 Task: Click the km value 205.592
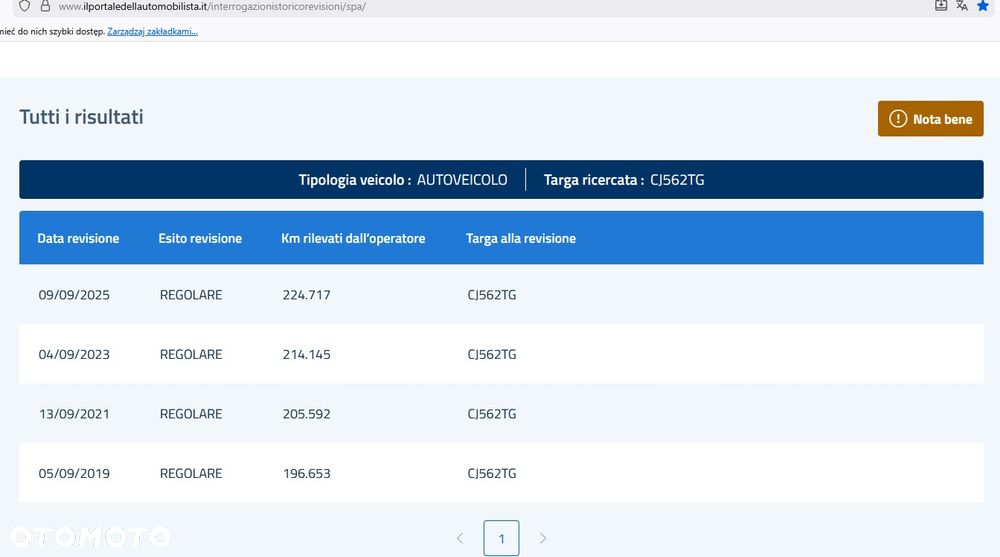(307, 413)
